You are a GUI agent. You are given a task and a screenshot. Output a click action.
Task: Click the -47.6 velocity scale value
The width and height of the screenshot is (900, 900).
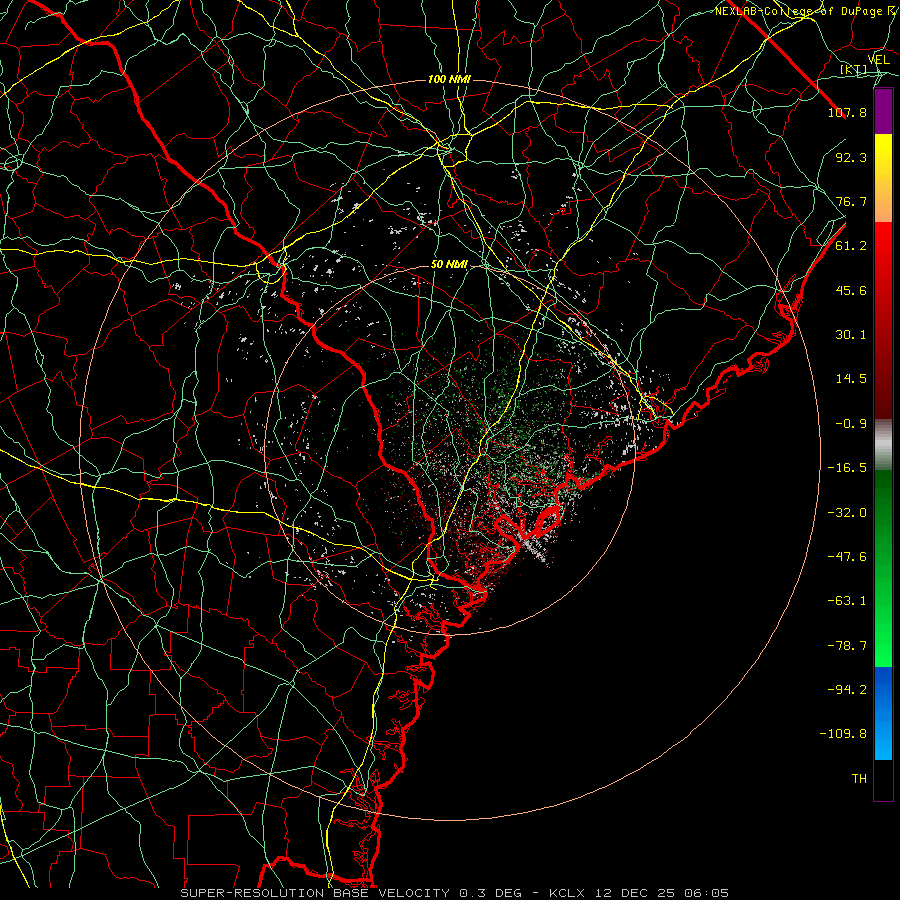click(x=847, y=557)
